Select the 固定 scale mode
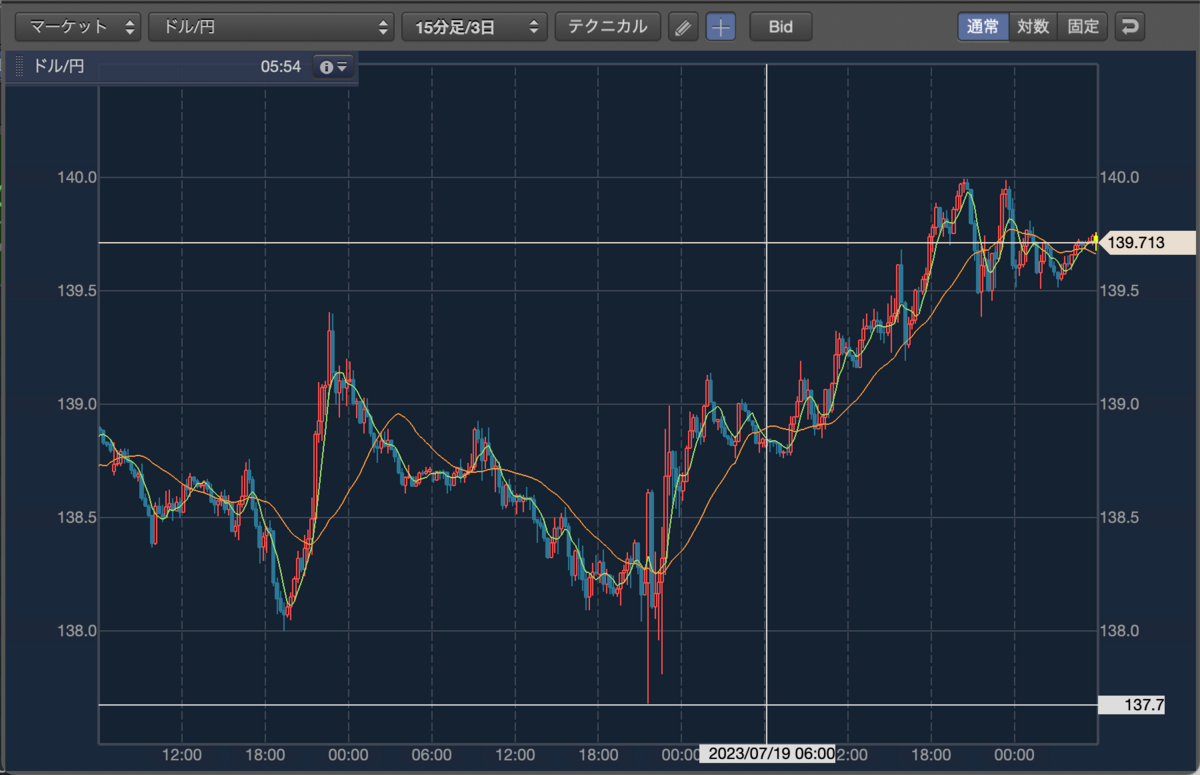1200x775 pixels. tap(1083, 27)
